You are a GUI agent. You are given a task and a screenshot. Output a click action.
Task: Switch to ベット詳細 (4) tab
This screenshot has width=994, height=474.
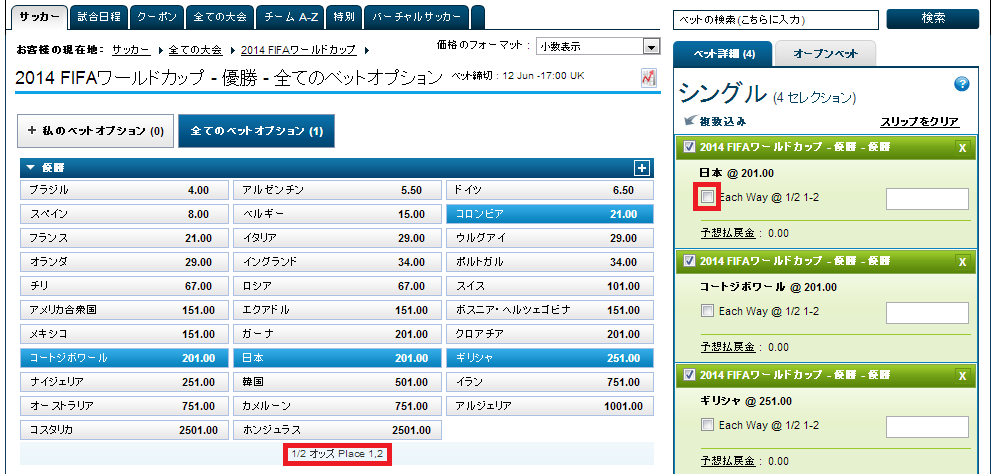723,54
